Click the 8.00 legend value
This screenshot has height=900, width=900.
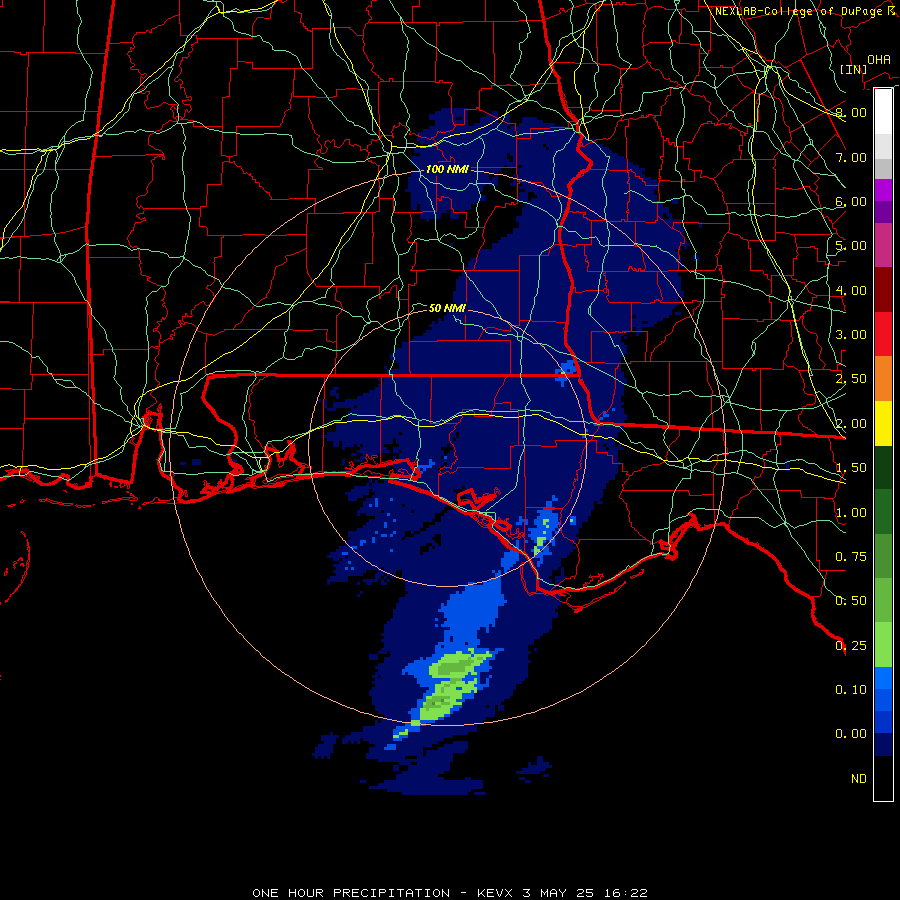pos(851,112)
